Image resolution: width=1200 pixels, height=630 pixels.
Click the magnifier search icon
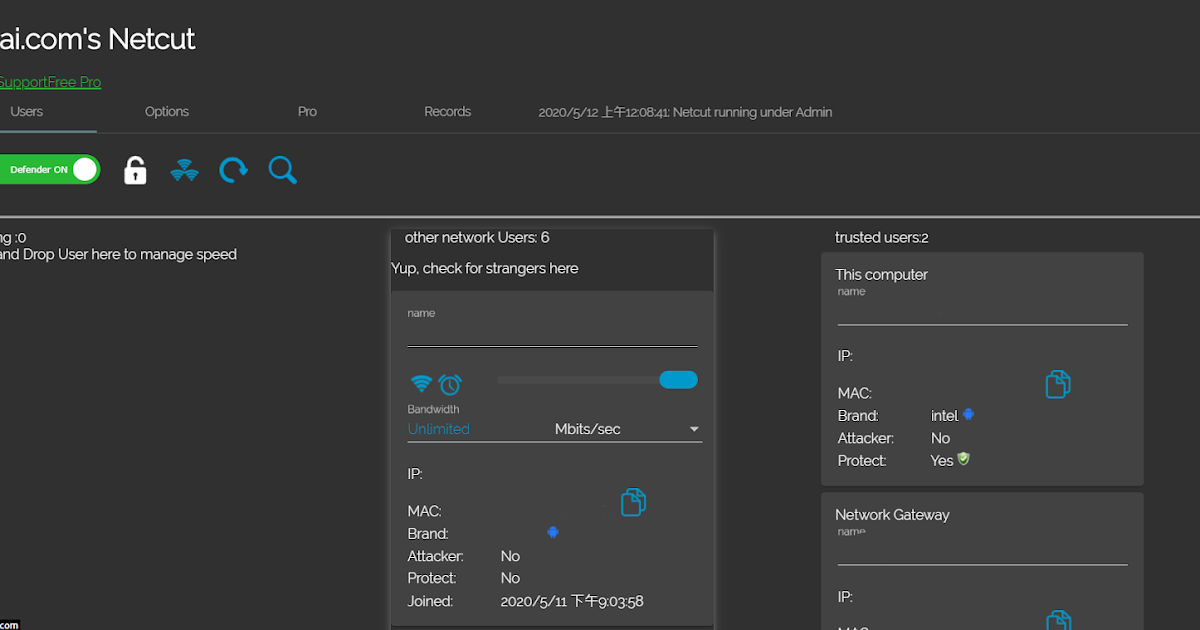pyautogui.click(x=283, y=170)
